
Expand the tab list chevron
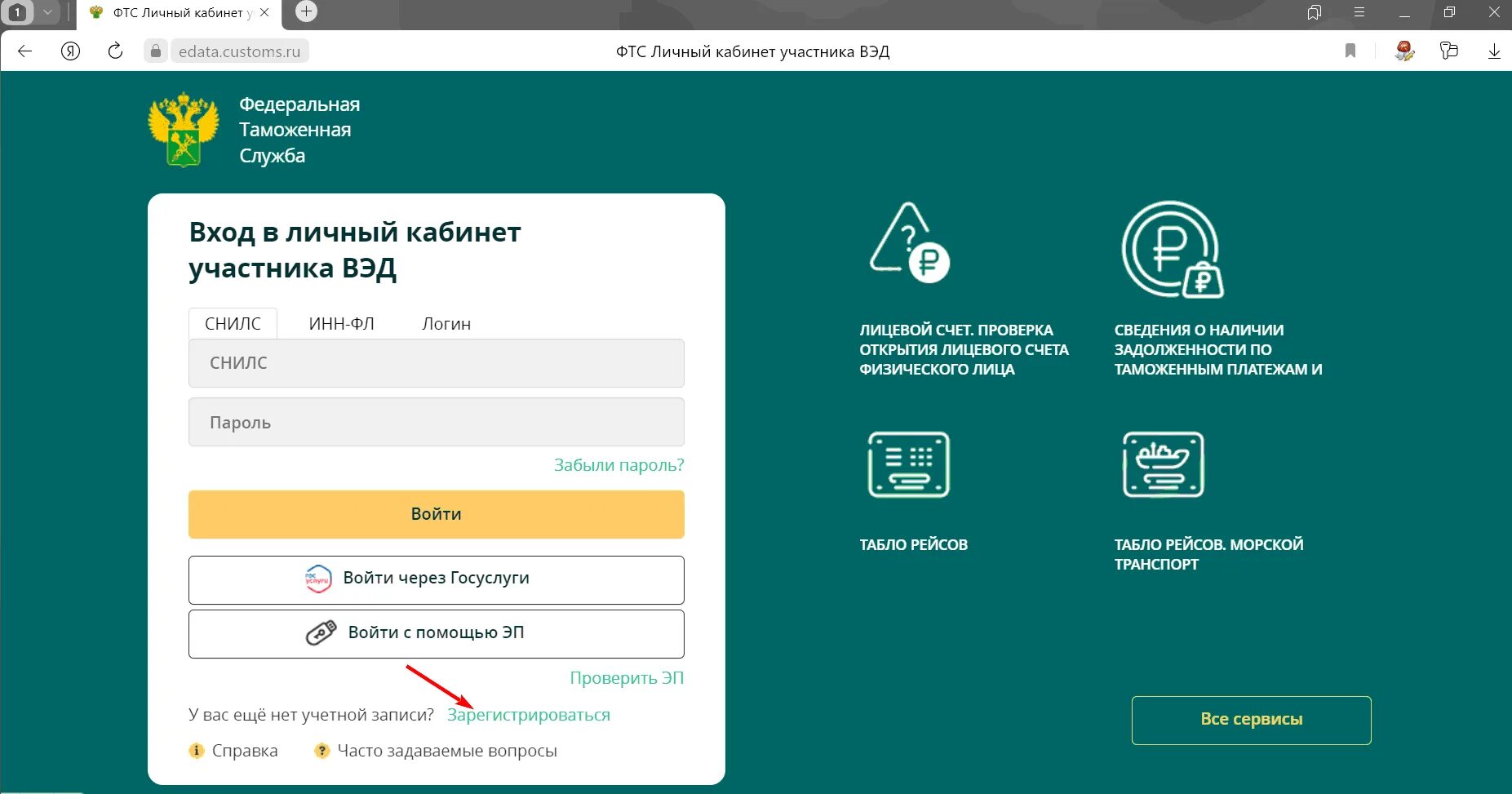pyautogui.click(x=47, y=13)
